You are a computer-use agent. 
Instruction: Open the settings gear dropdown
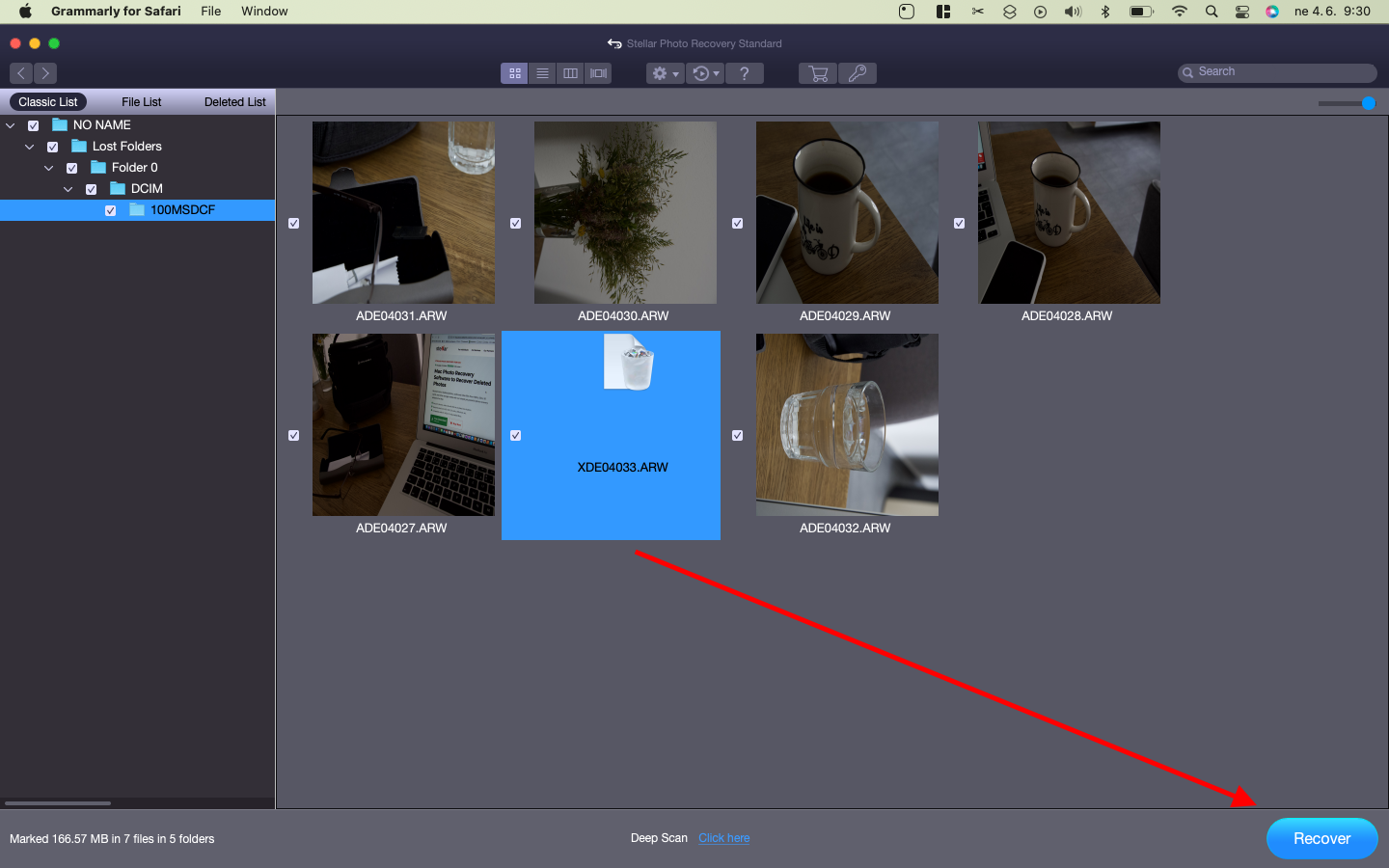(665, 73)
